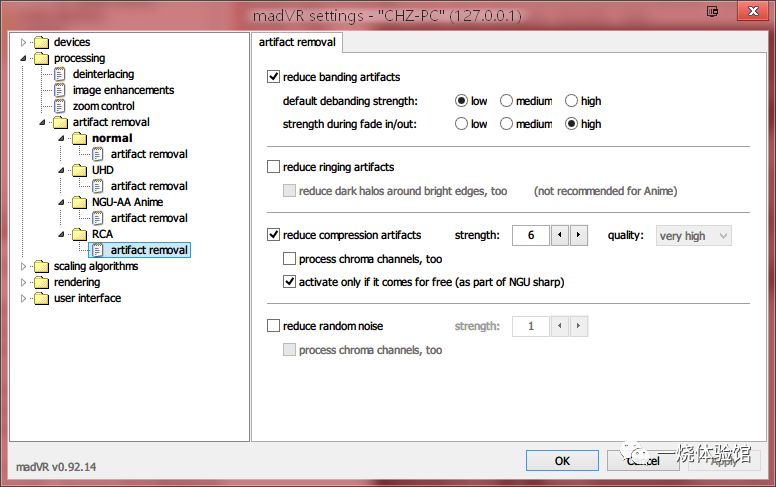
Task: Click the RCA profile folder icon
Action: tap(79, 234)
